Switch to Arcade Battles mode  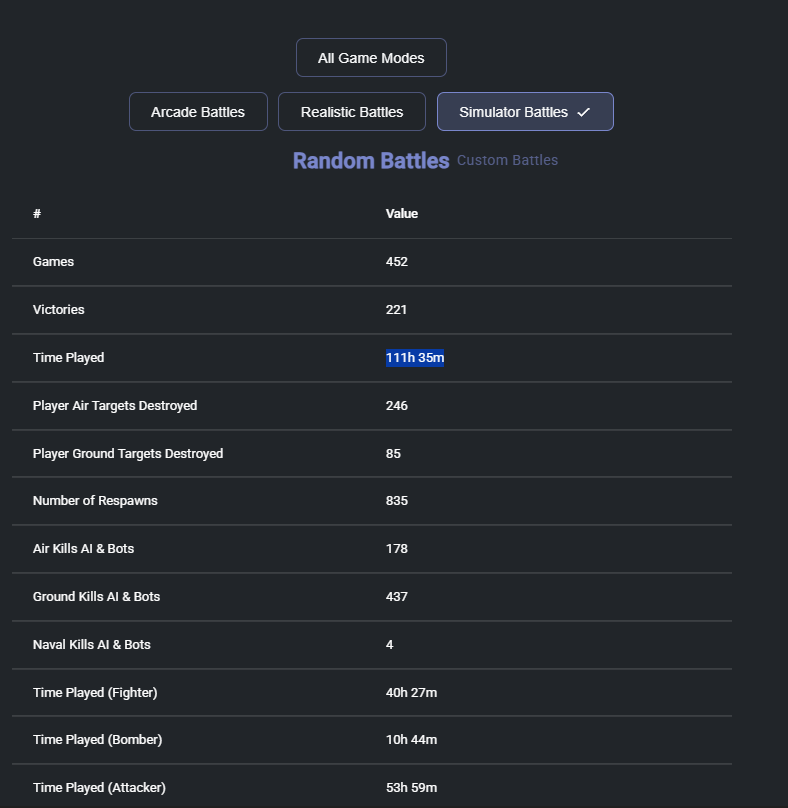click(198, 112)
